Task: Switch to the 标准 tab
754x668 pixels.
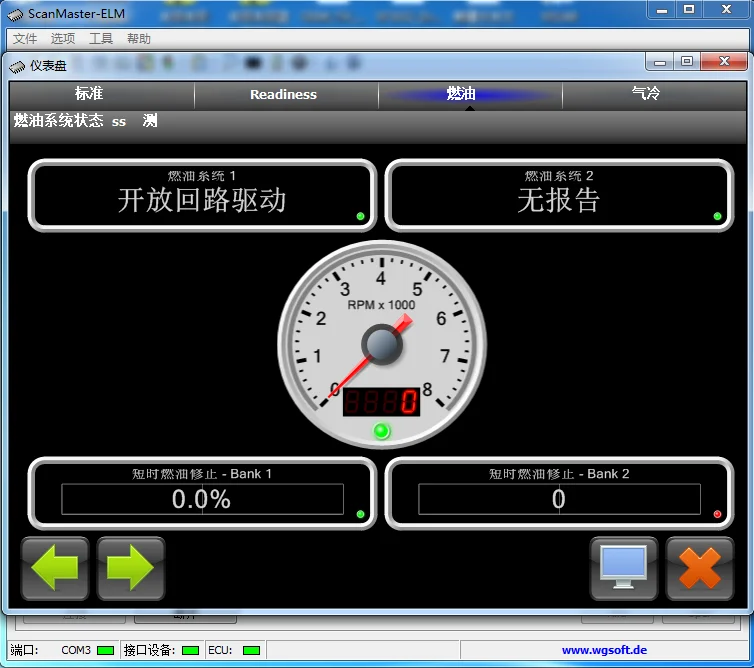Action: pos(101,95)
